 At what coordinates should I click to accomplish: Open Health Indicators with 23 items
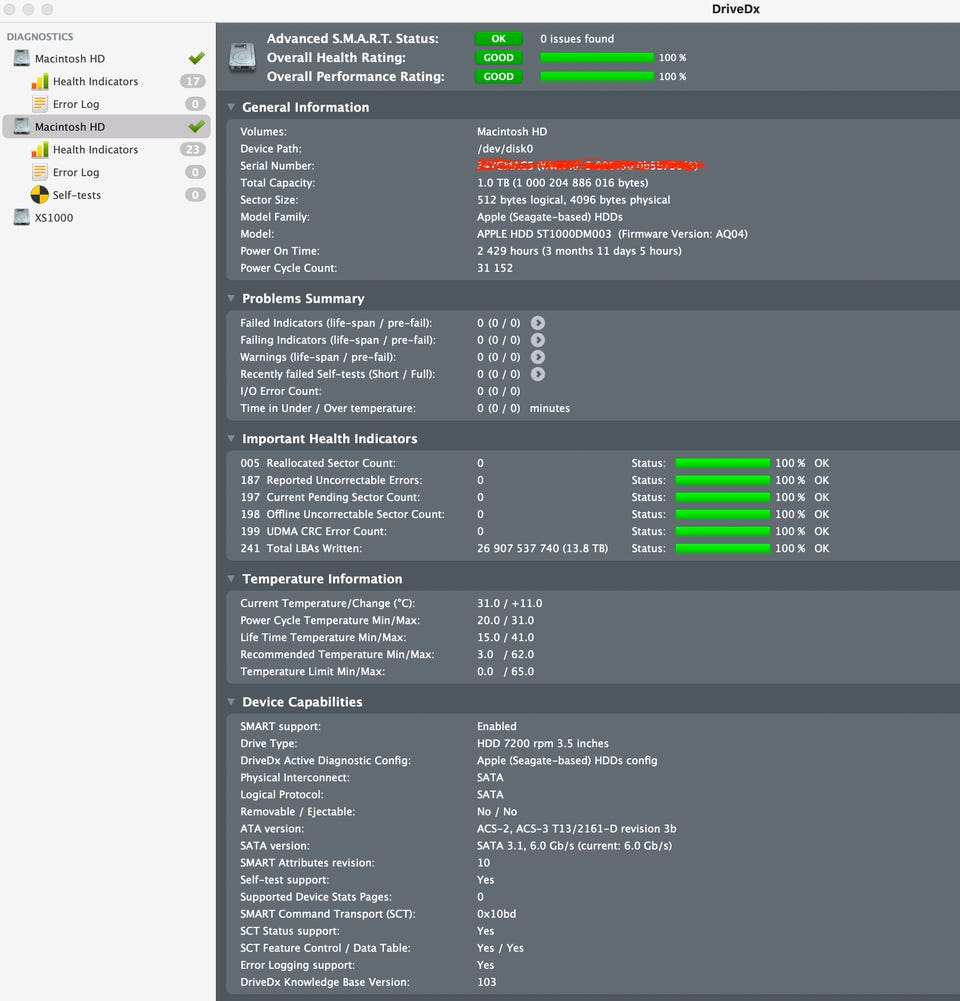point(107,149)
